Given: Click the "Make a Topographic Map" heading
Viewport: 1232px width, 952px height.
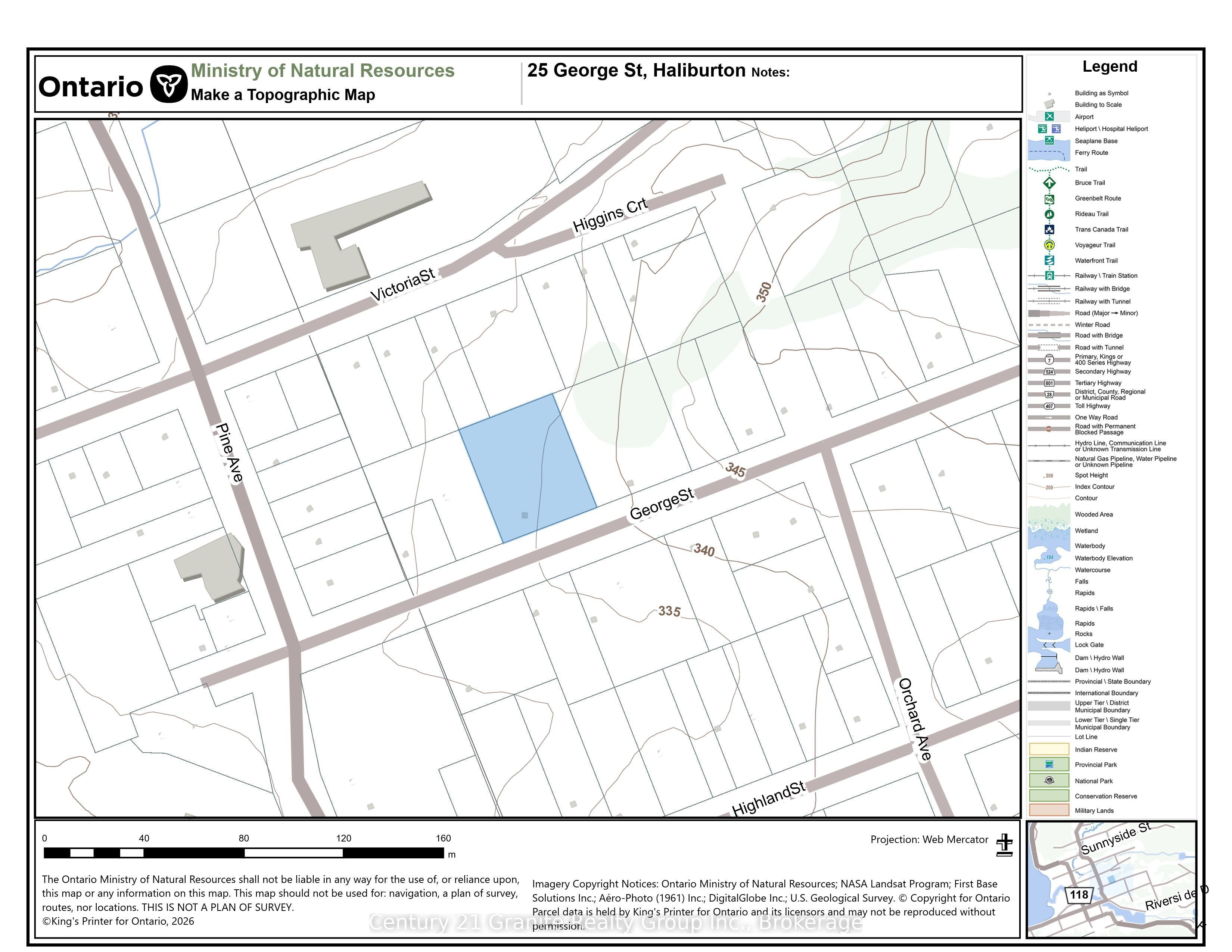Looking at the screenshot, I should point(283,95).
